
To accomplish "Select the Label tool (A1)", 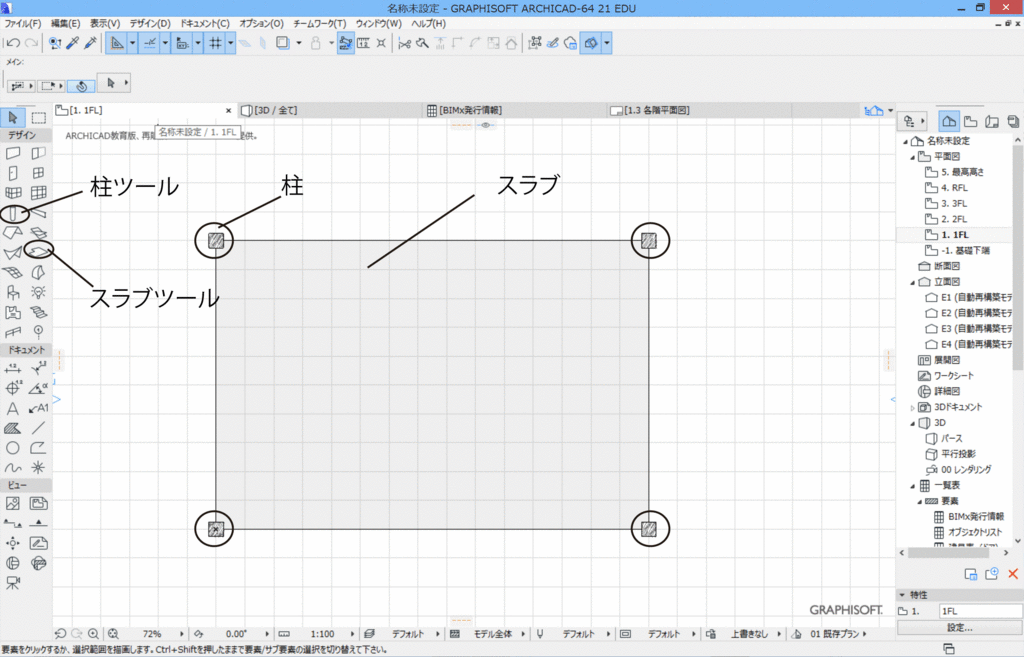I will coord(39,409).
